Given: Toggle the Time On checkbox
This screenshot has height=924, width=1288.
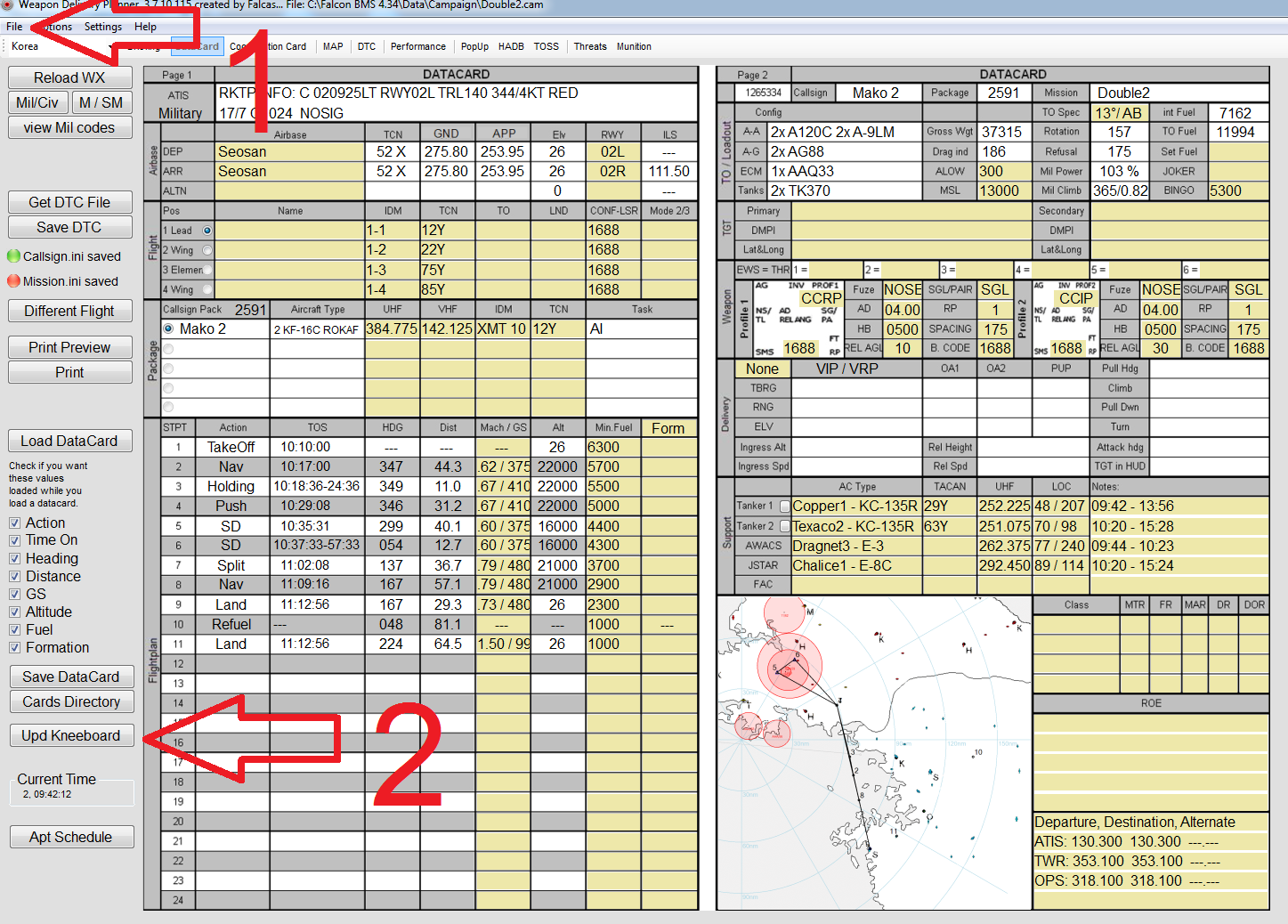Looking at the screenshot, I should (14, 540).
